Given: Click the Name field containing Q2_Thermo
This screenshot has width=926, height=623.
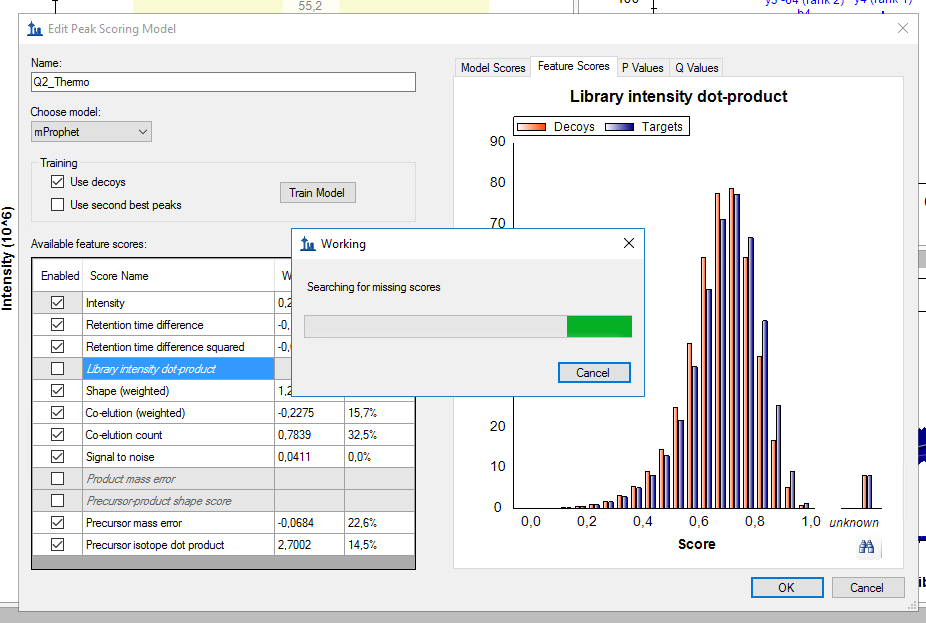Looking at the screenshot, I should 223,82.
